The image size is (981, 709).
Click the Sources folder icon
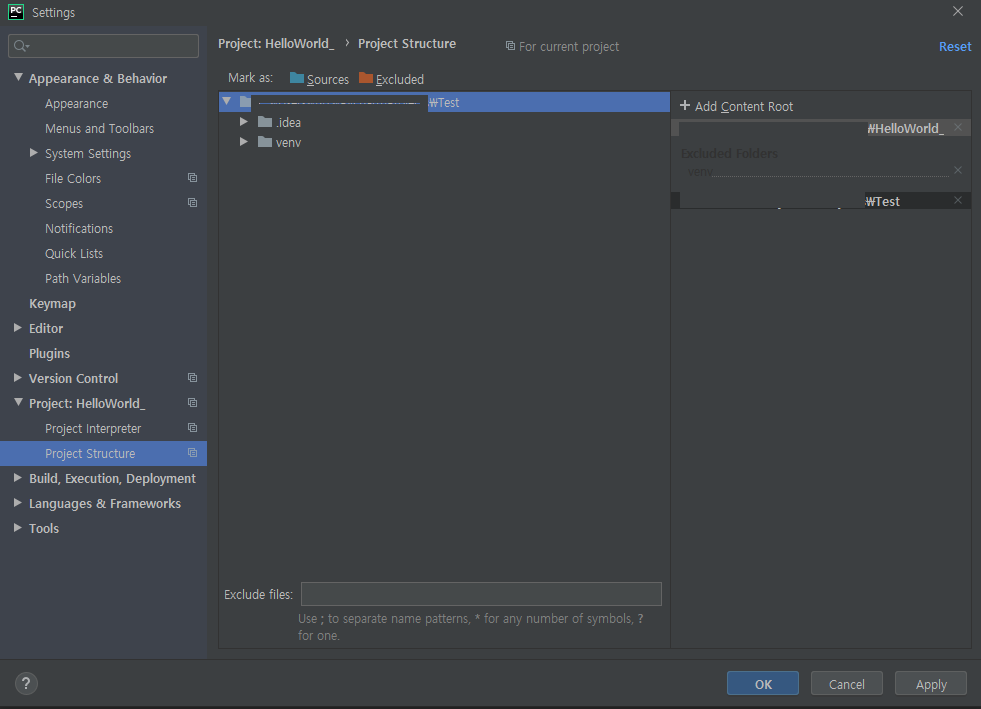click(297, 78)
